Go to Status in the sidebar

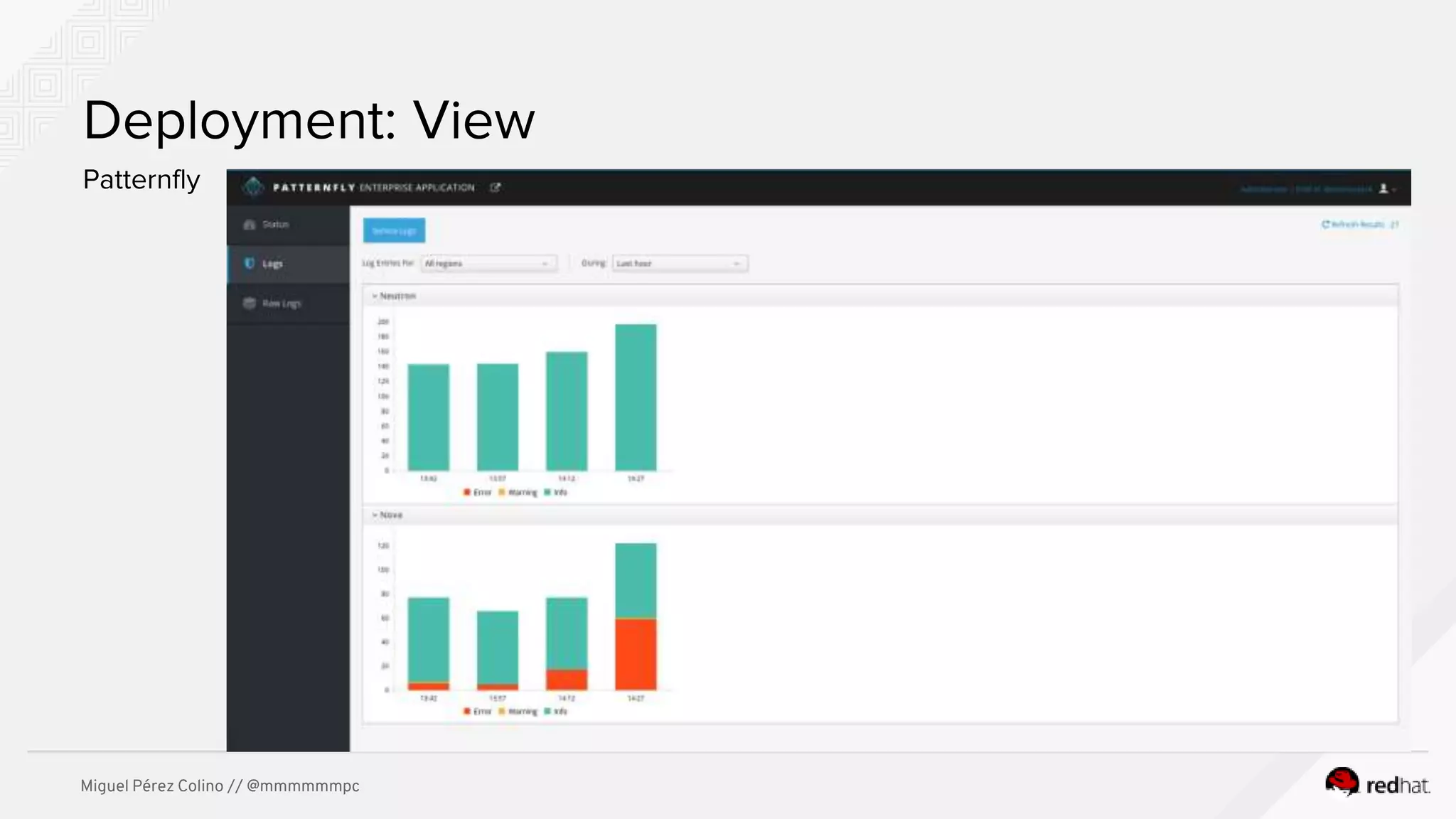tap(288, 225)
